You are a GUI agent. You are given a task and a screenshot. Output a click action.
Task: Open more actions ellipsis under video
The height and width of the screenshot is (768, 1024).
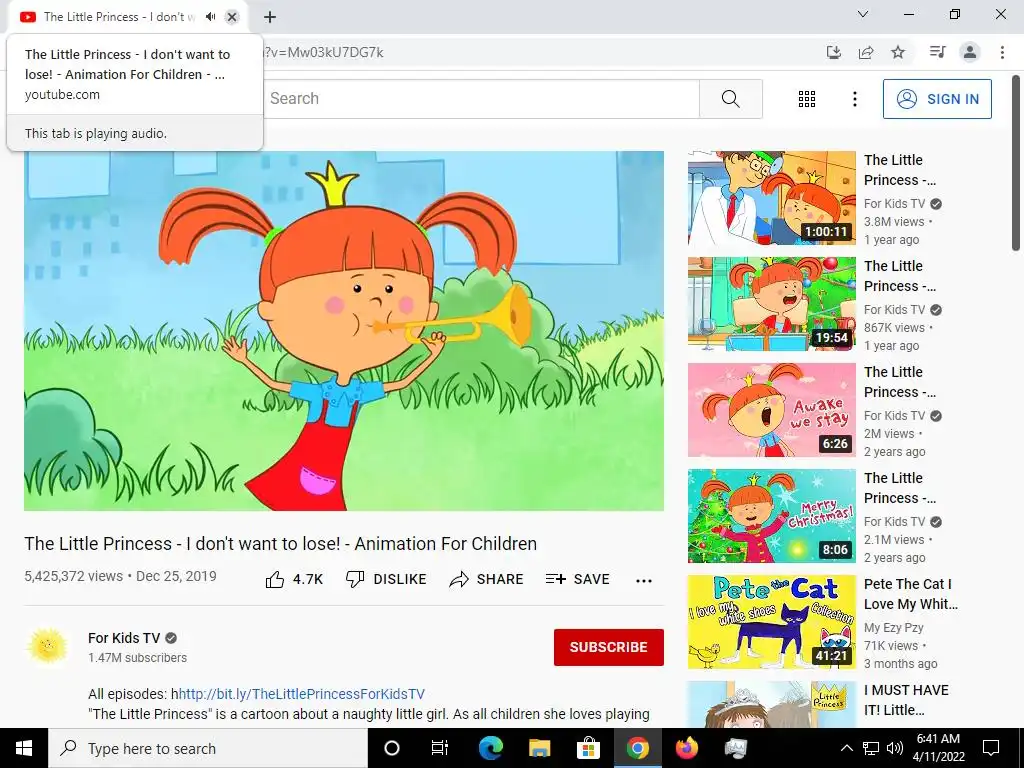[x=644, y=581]
